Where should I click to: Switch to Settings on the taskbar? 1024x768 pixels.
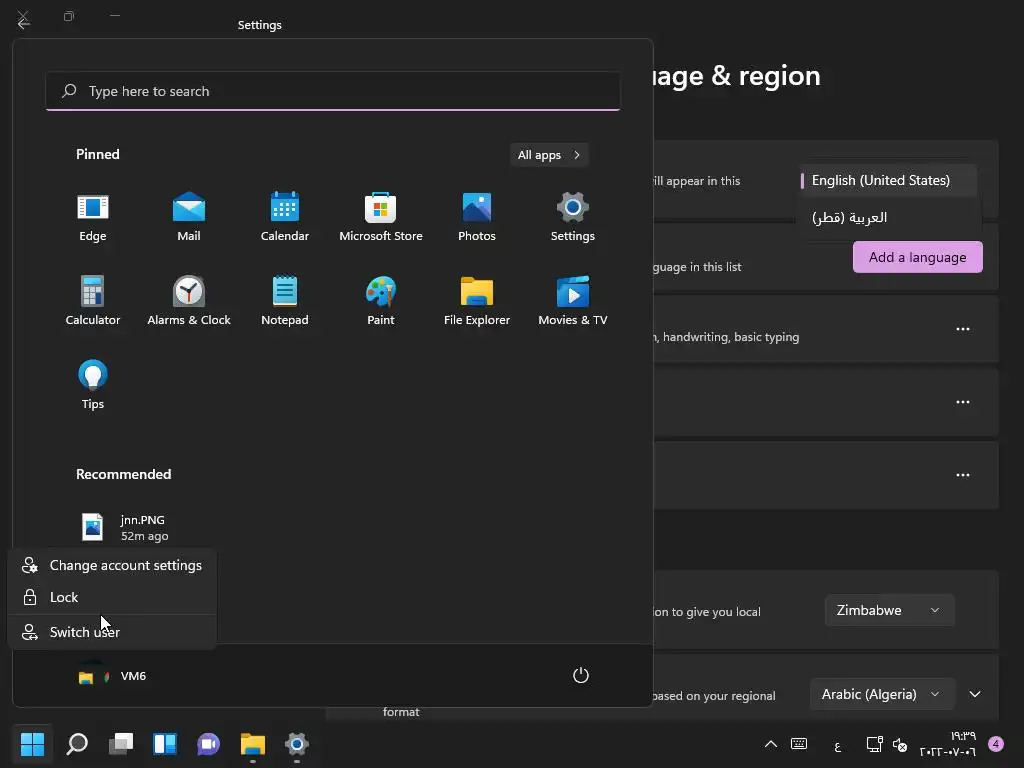point(296,743)
